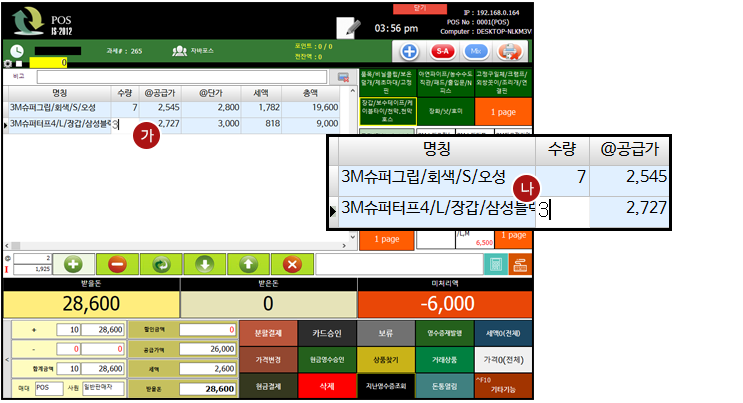Select category tab starting 물욕/비닐클립
The height and width of the screenshot is (403, 743).
(388, 82)
